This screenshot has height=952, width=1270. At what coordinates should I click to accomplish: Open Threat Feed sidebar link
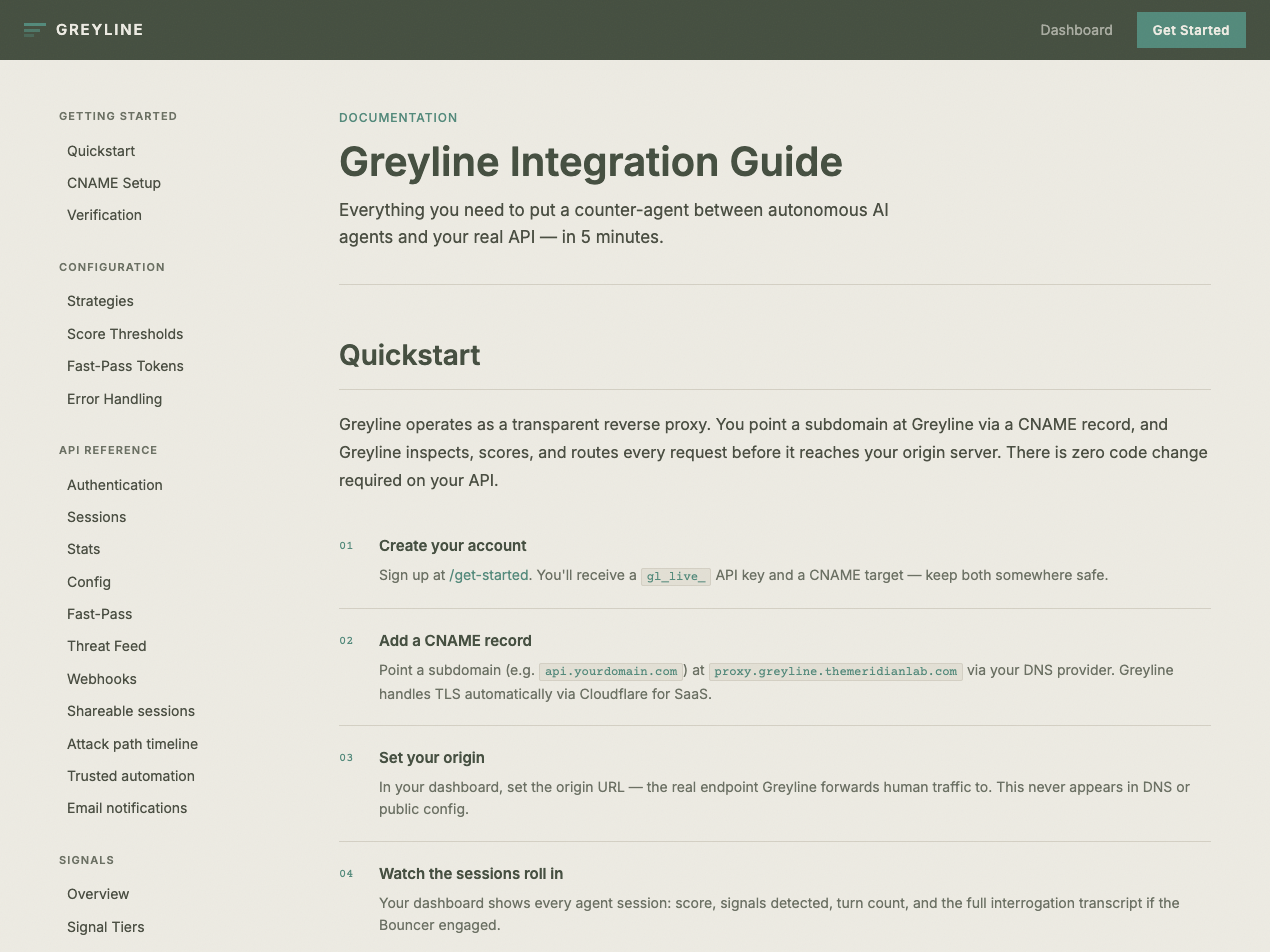click(x=106, y=646)
